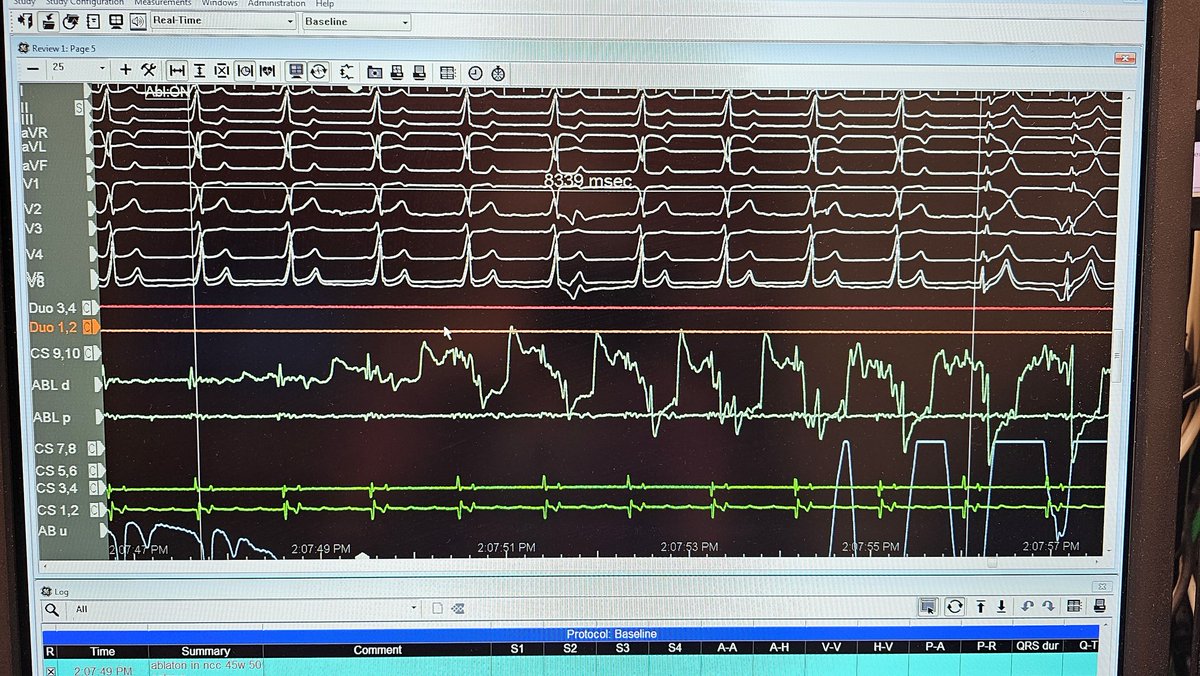Click the Log jump-to-bottom arrow icon
1200x676 pixels.
point(1000,606)
